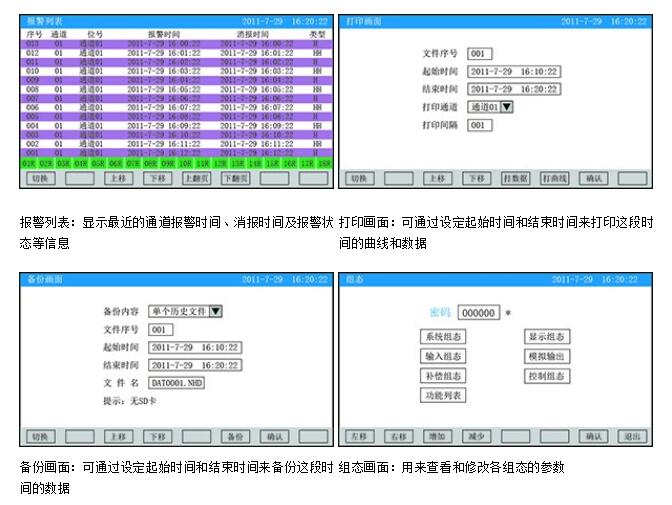Open 系统组态 in the configuration screen
Viewport: 672px width, 505px height.
[x=442, y=337]
